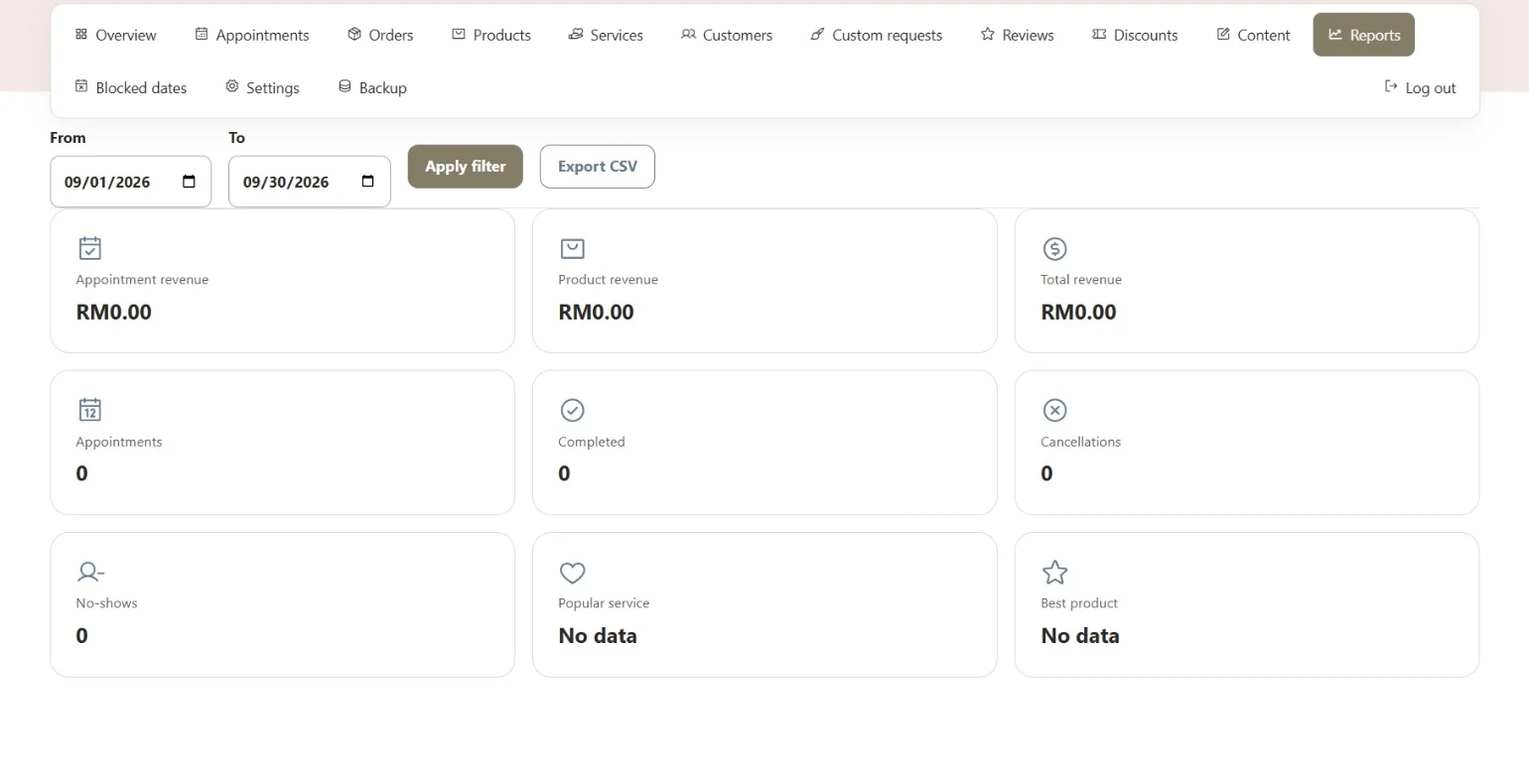This screenshot has height=784, width=1529.
Task: Click the Popular service heart icon
Action: [573, 573]
